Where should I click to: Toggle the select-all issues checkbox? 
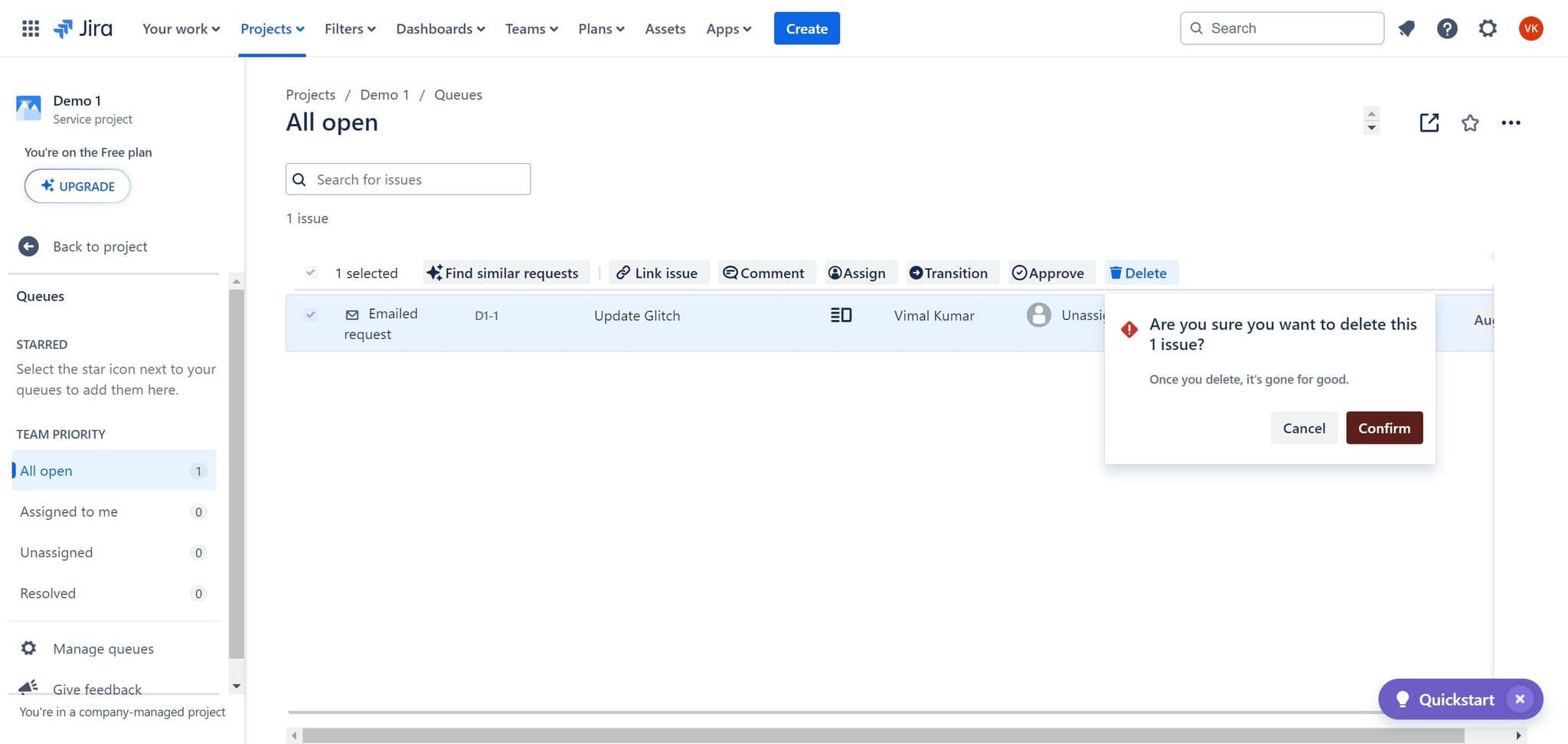(x=310, y=272)
